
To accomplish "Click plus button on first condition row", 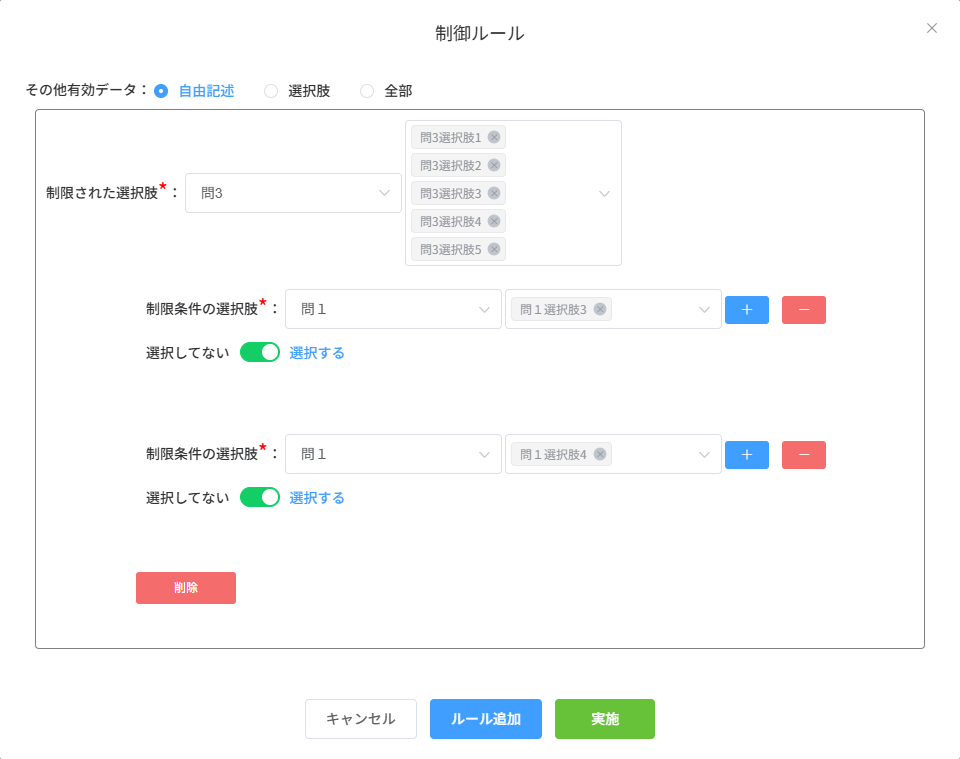I will (x=746, y=310).
